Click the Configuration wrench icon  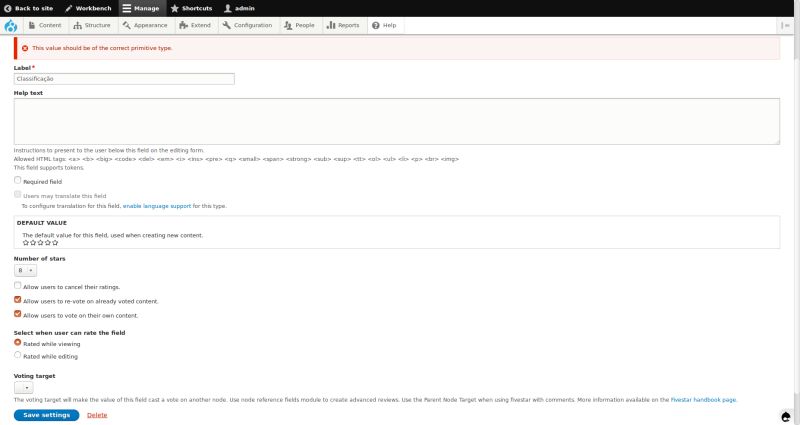point(227,25)
